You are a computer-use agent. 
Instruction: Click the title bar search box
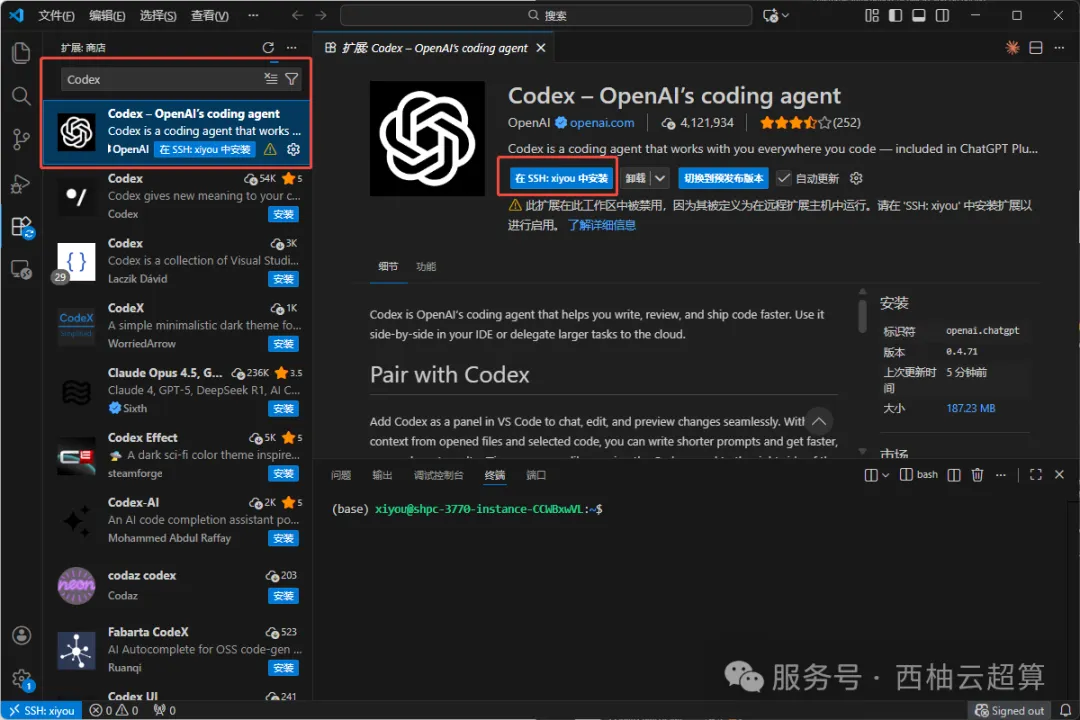click(546, 15)
